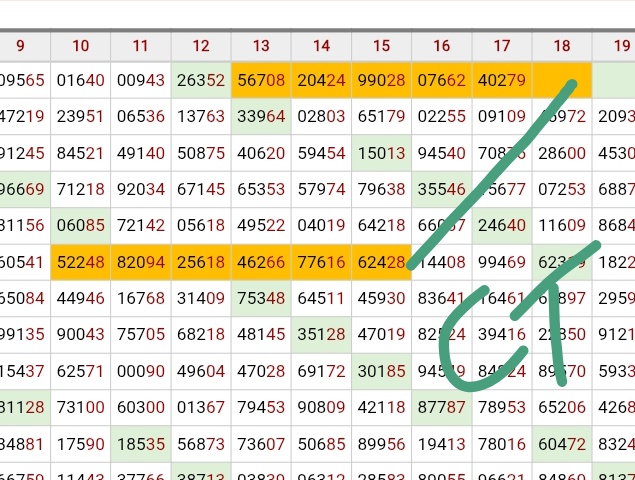
Task: Click the orange cell 99028
Action: point(381,80)
